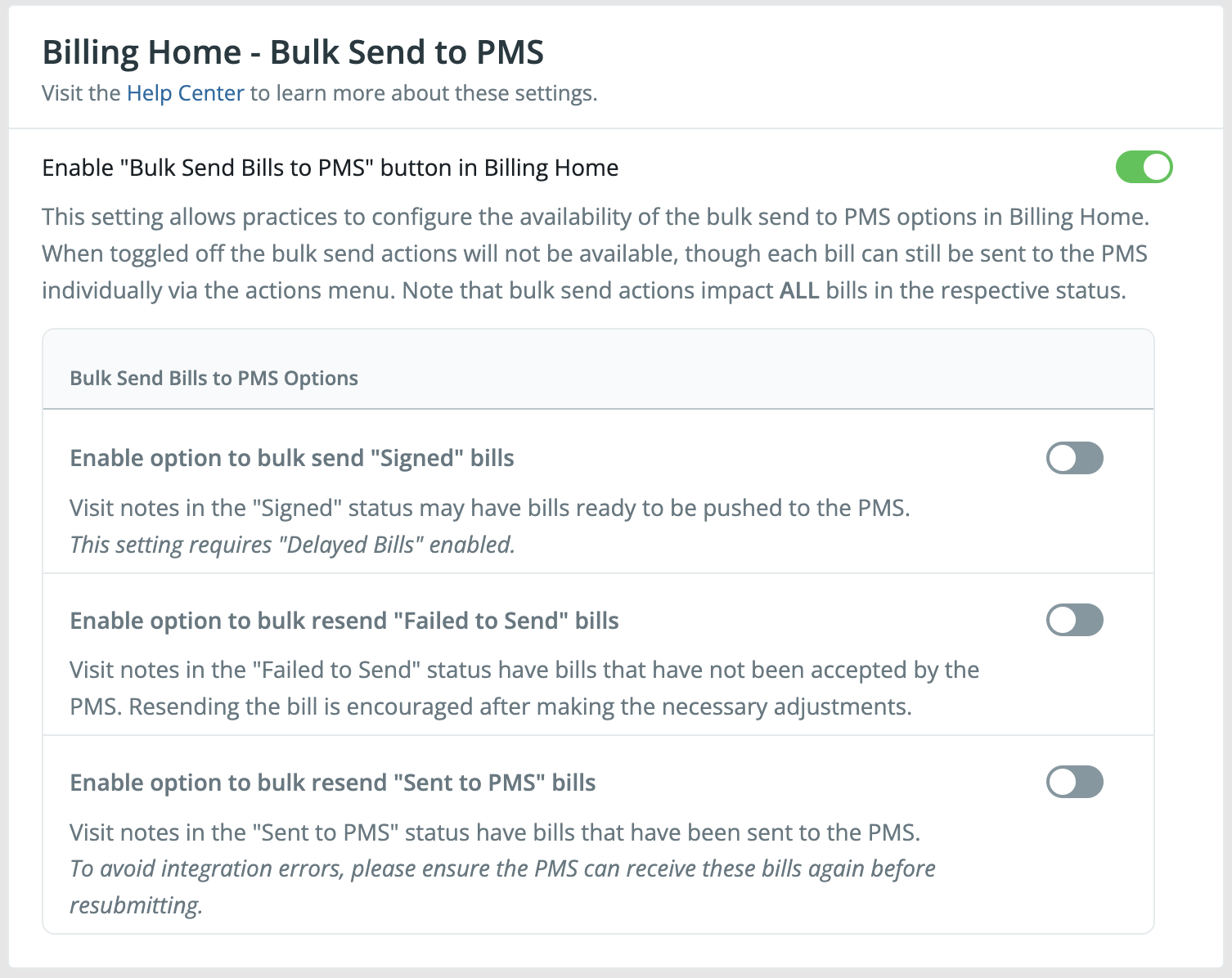This screenshot has width=1232, height=978.
Task: Click the Enable Bulk Send Bills label text
Action: (330, 167)
